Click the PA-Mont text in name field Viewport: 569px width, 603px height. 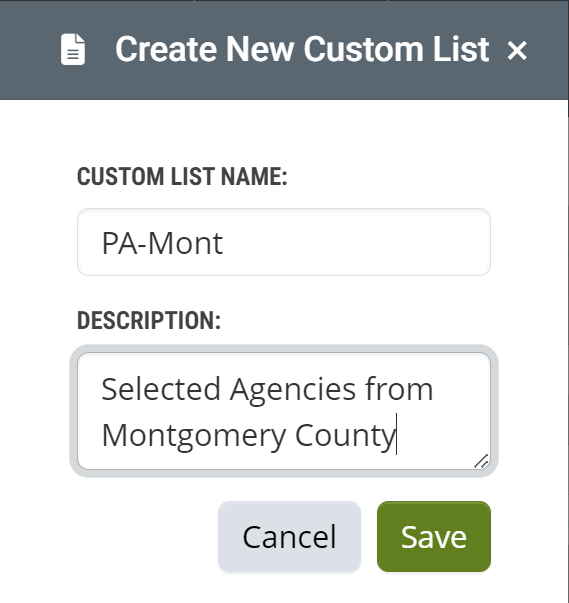162,243
